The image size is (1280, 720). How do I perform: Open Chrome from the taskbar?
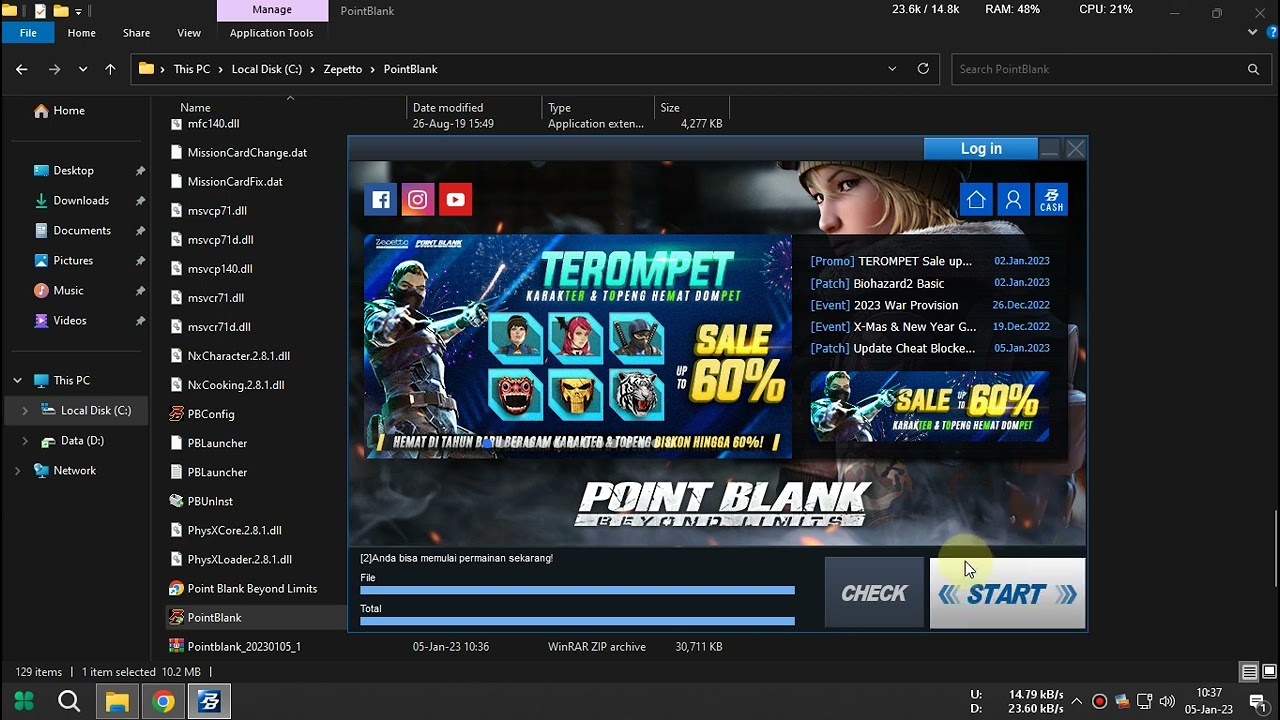(x=163, y=701)
